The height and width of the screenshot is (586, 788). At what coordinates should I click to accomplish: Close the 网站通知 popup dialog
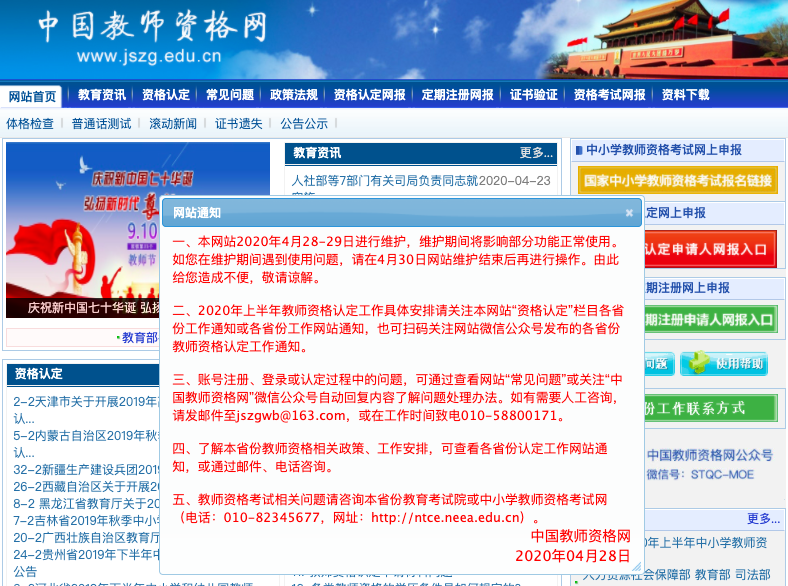tap(629, 213)
